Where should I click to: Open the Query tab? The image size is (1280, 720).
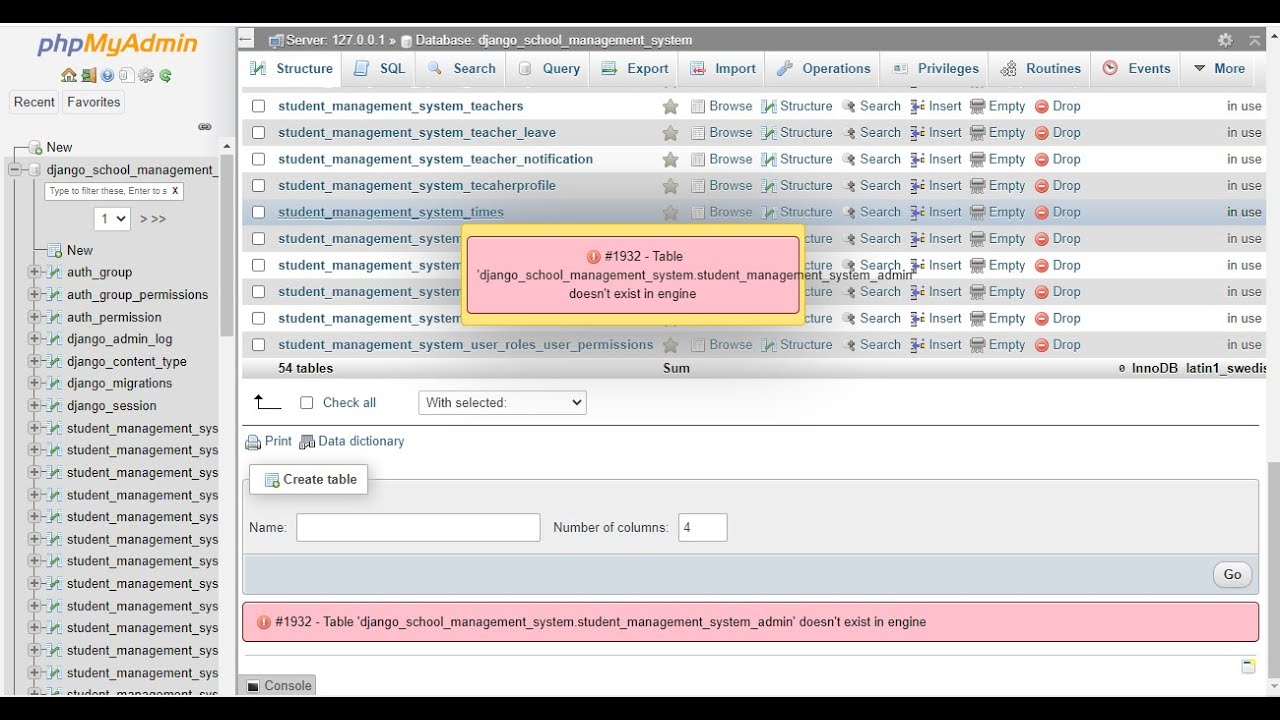(549, 69)
